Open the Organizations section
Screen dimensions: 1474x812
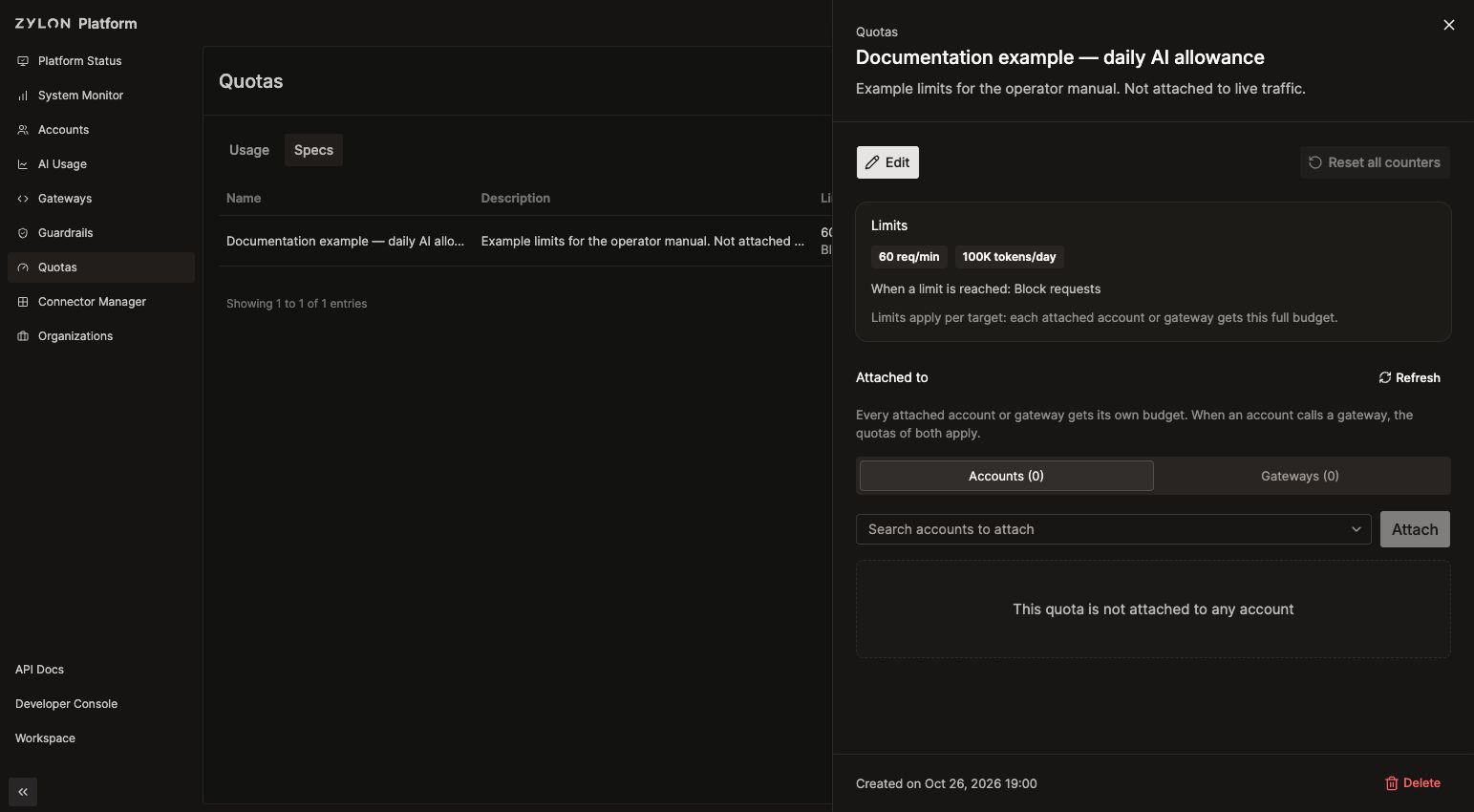(x=101, y=336)
